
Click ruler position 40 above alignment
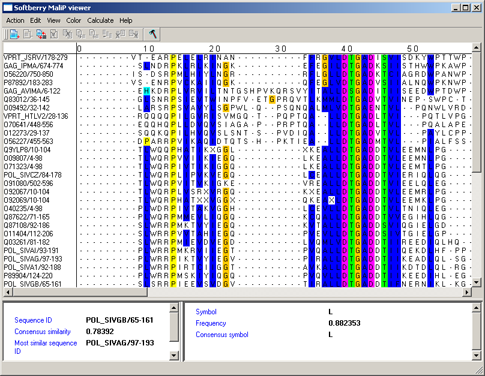(x=347, y=49)
